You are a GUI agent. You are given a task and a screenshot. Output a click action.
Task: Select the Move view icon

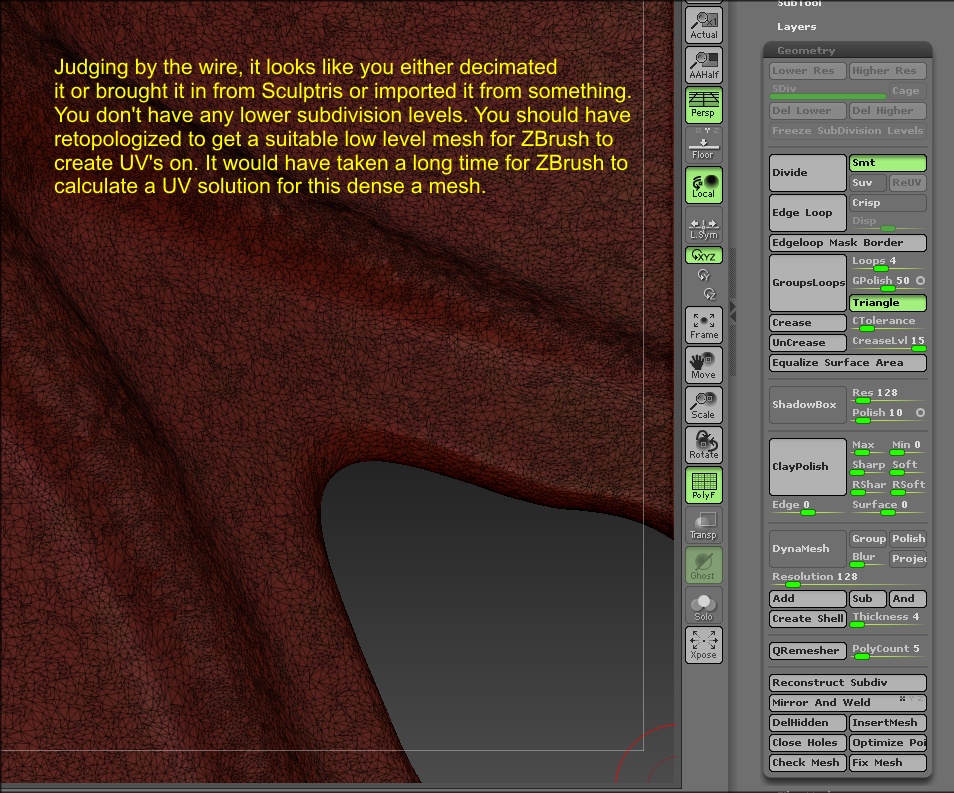tap(704, 365)
